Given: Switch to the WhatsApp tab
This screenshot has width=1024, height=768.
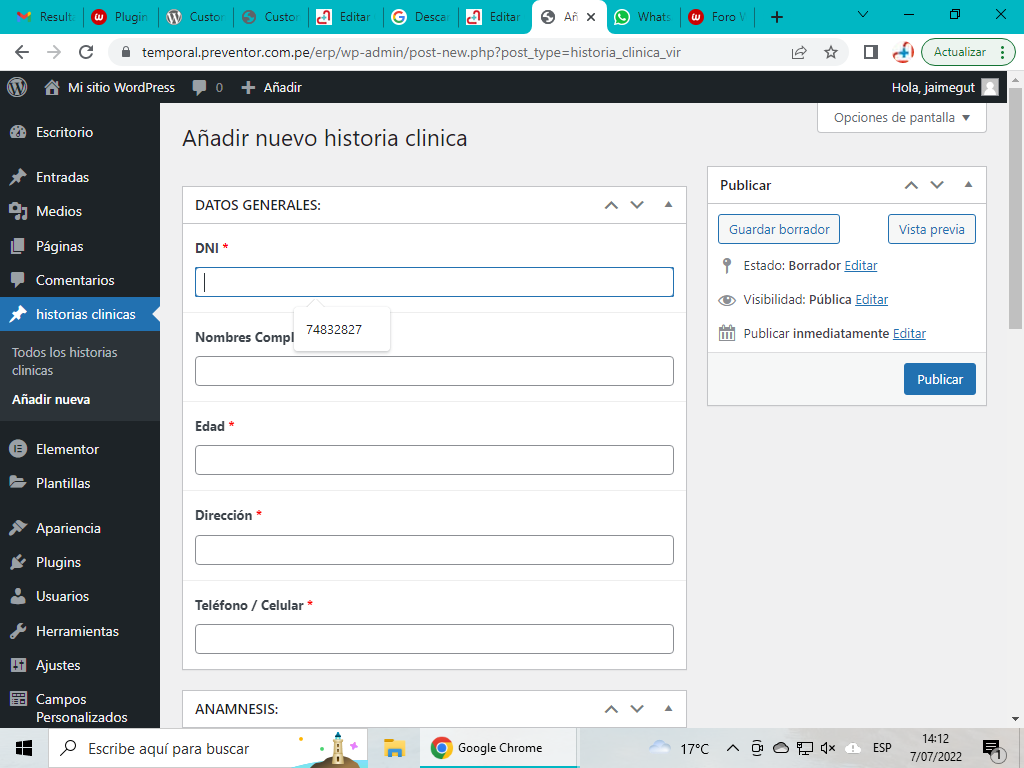Looking at the screenshot, I should [x=643, y=17].
